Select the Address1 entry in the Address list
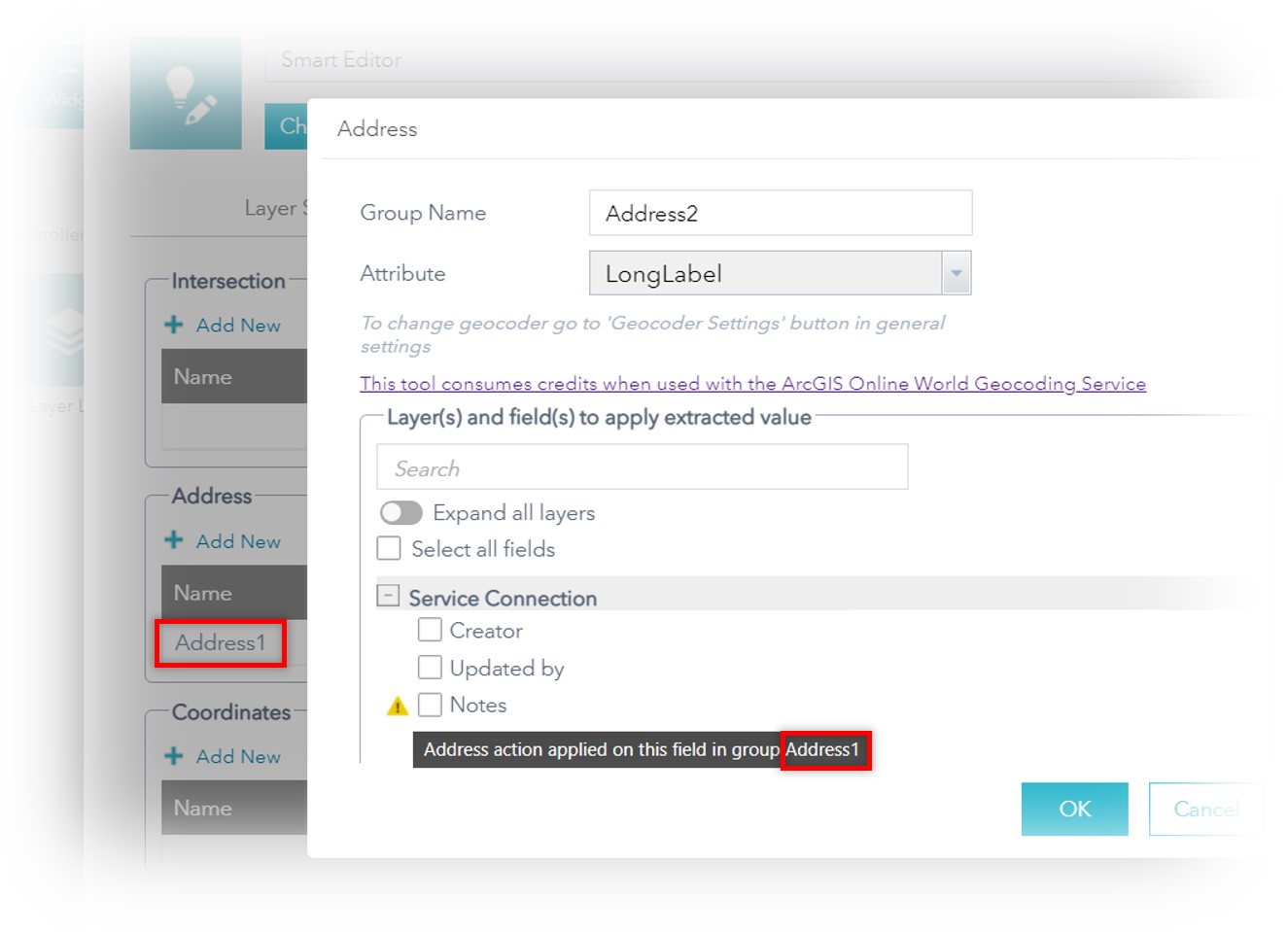The width and height of the screenshot is (1288, 932). pyautogui.click(x=221, y=643)
